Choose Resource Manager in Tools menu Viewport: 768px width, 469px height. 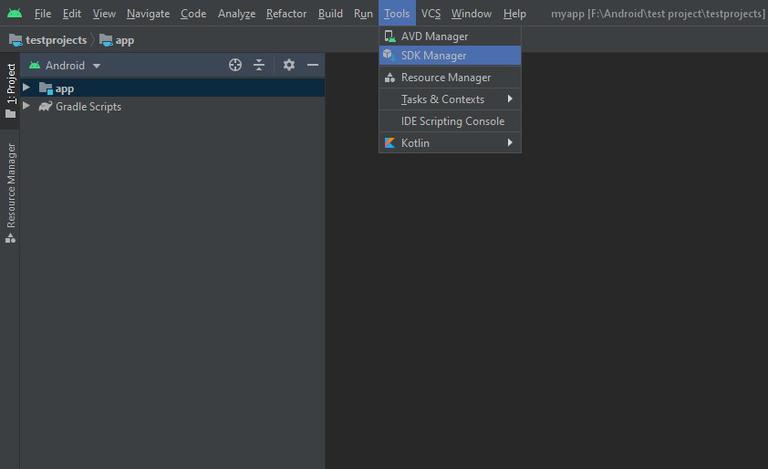tap(450, 77)
